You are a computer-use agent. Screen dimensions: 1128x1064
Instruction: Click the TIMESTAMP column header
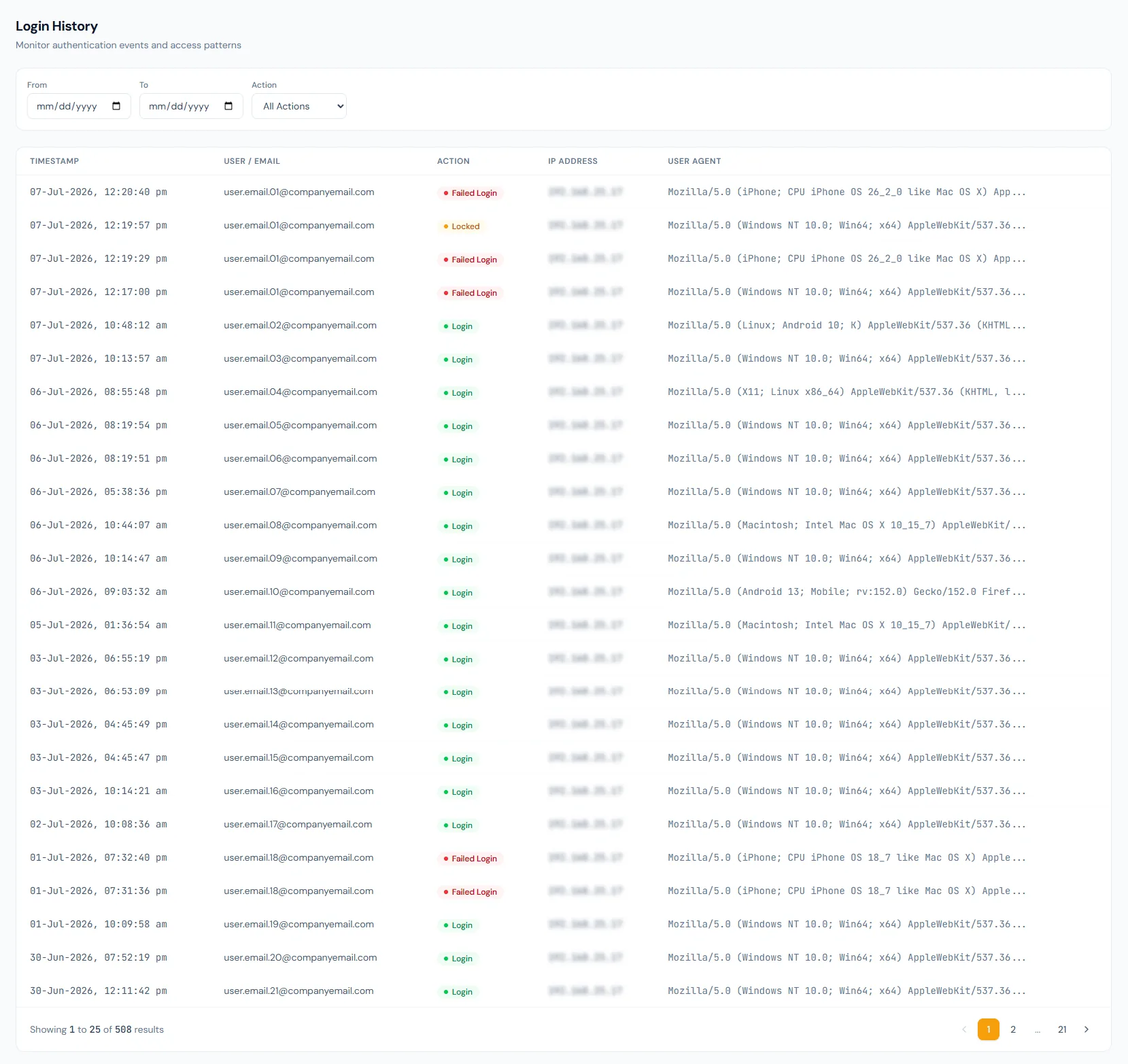(x=54, y=161)
